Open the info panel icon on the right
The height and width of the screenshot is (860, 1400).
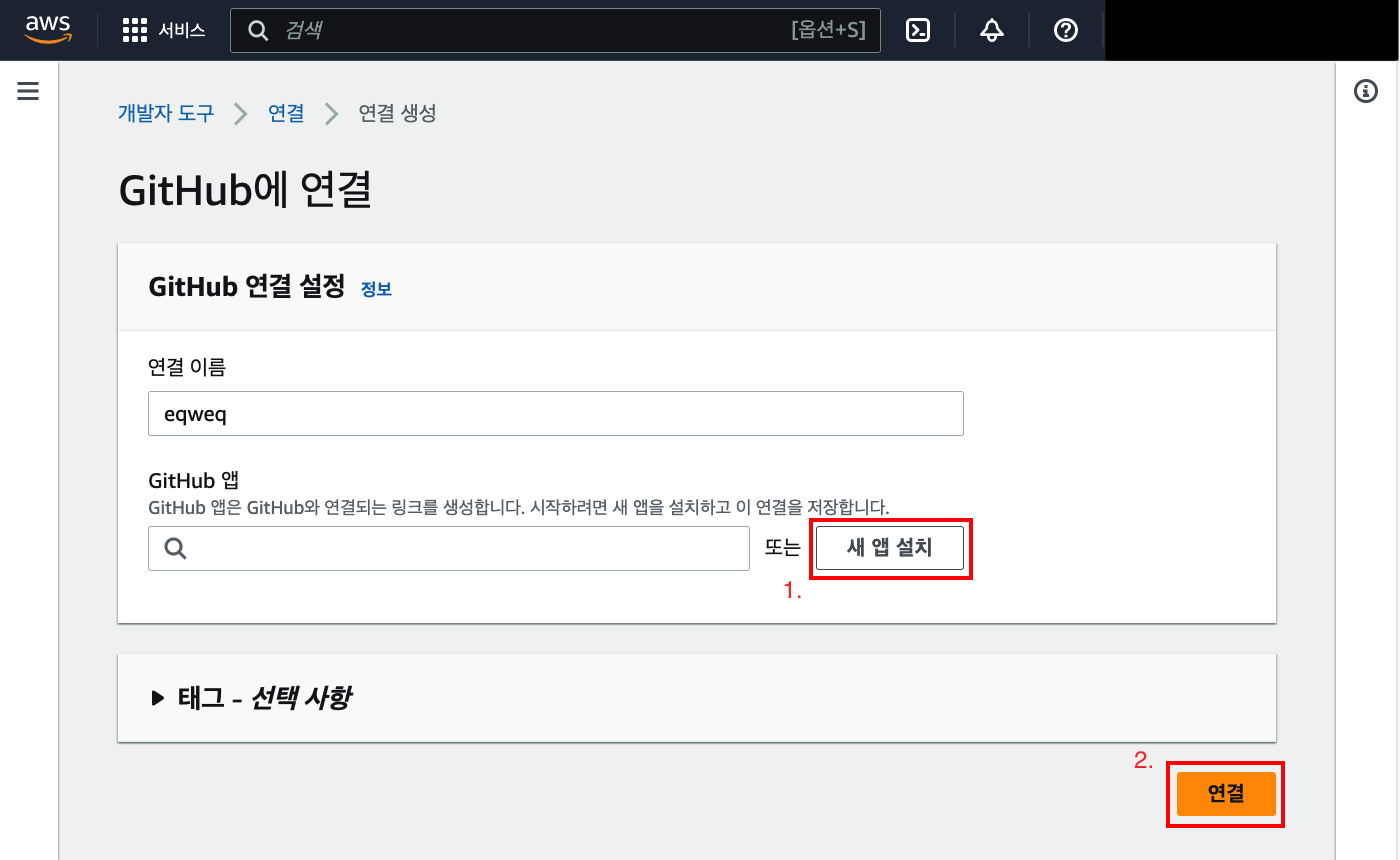pos(1366,91)
